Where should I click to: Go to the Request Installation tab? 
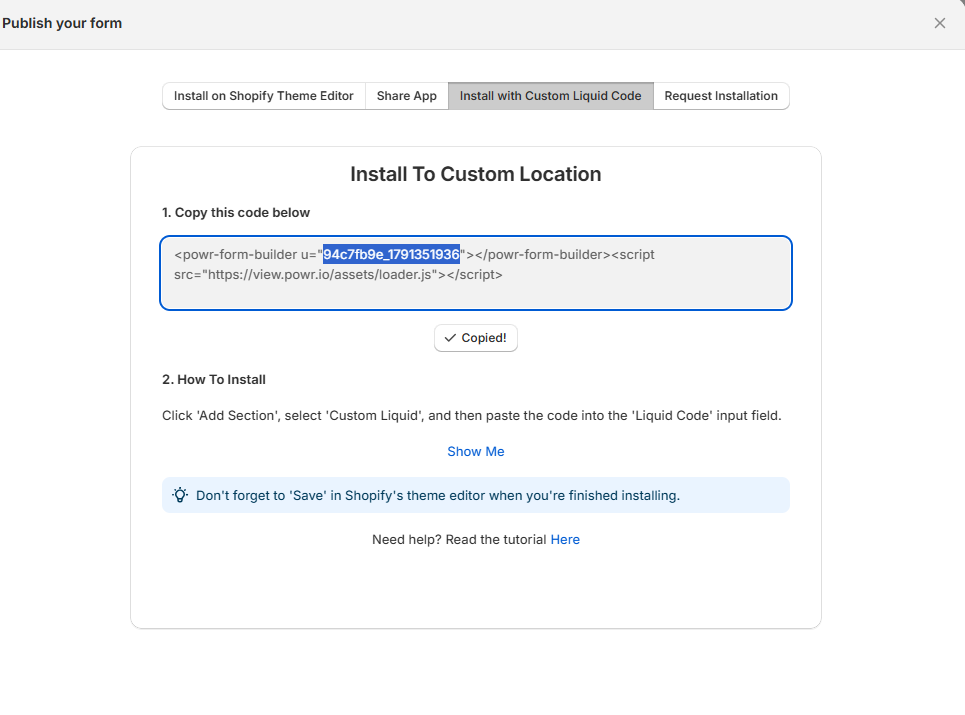(721, 96)
